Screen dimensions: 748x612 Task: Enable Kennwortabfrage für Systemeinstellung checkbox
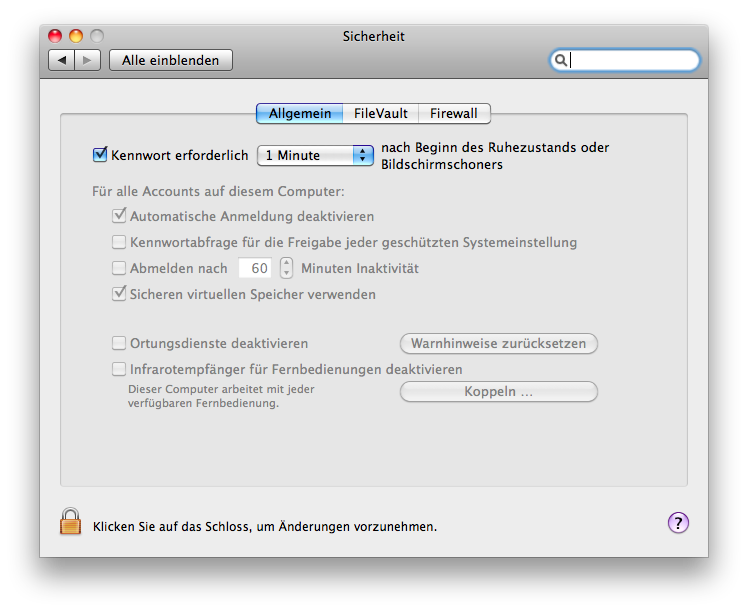119,242
